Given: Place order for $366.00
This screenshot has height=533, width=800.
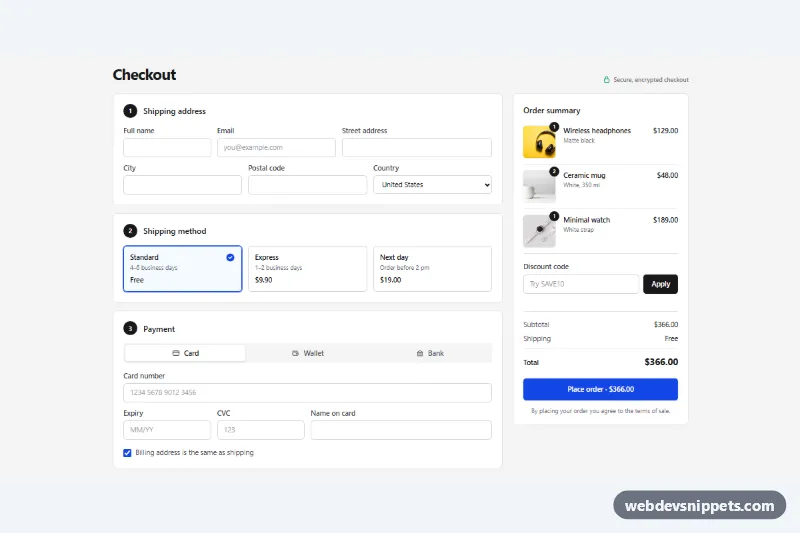Looking at the screenshot, I should pos(601,389).
